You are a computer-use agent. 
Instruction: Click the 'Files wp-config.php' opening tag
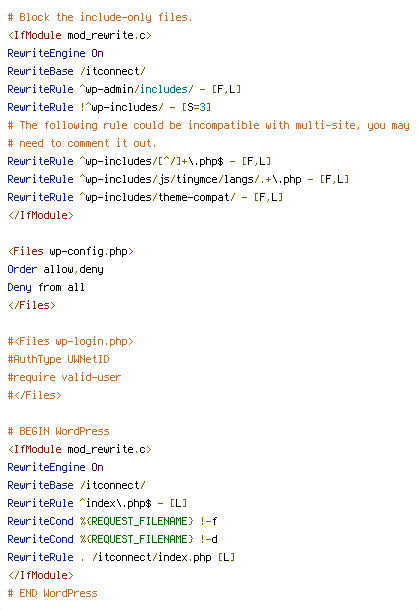tap(70, 251)
